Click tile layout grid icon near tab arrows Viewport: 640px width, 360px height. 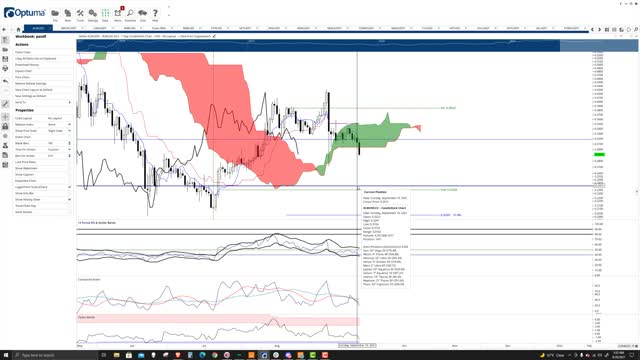pyautogui.click(x=607, y=29)
